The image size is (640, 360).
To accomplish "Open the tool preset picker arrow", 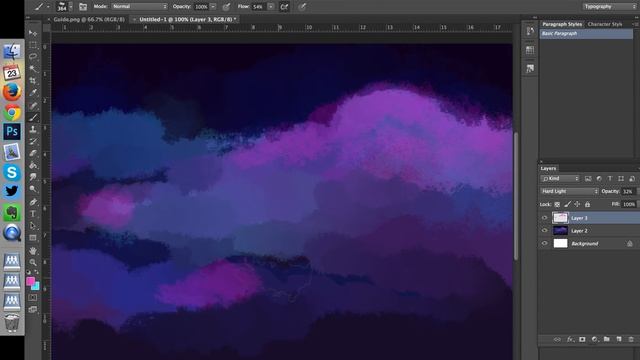I will click(x=48, y=7).
